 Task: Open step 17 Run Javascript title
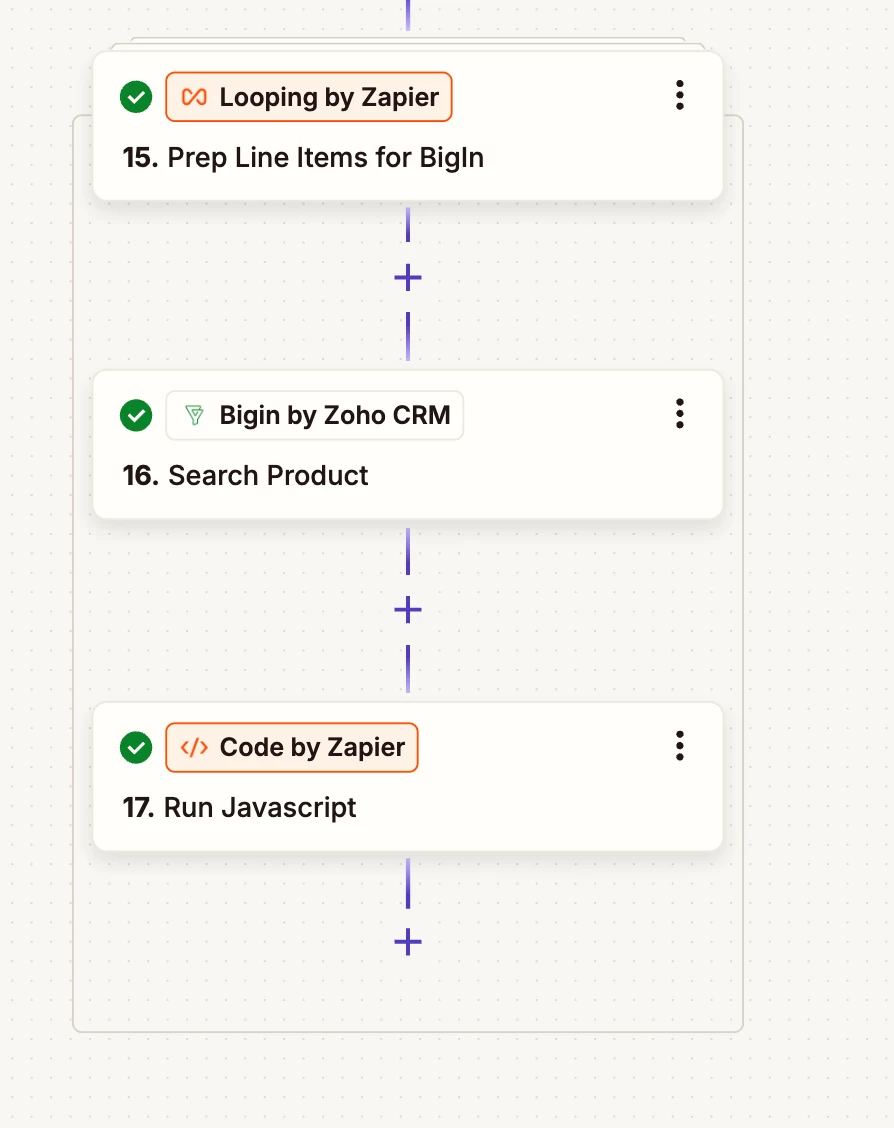pyautogui.click(x=240, y=808)
